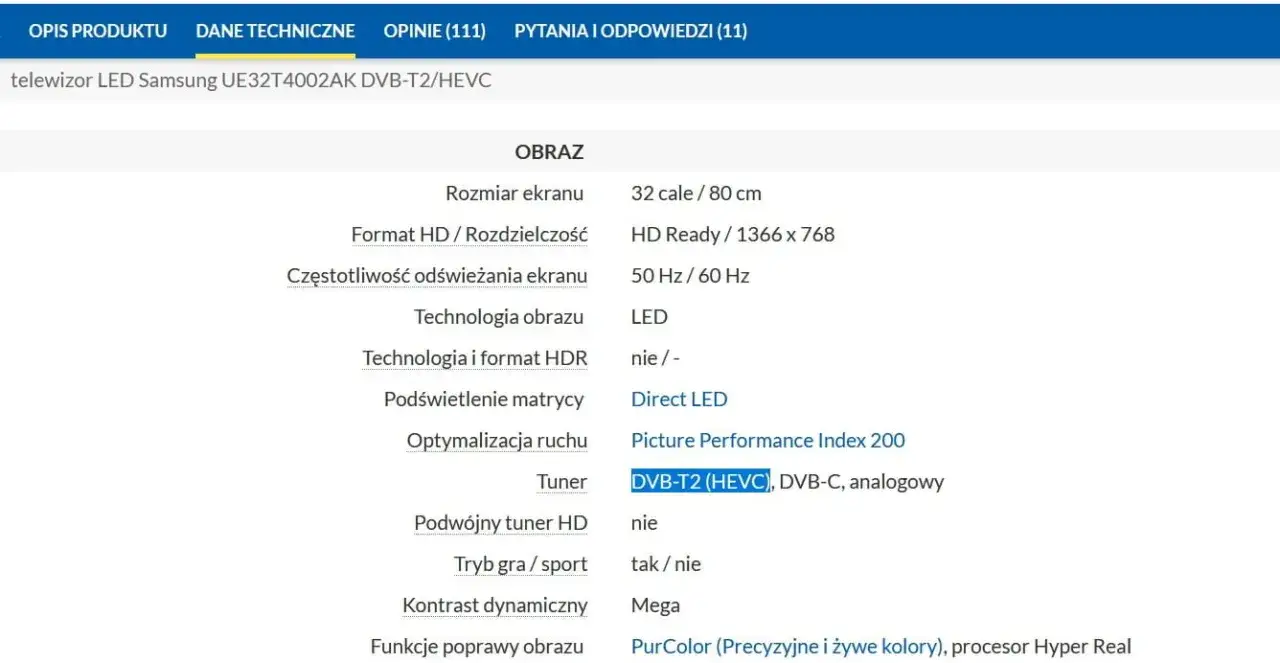The width and height of the screenshot is (1280, 663).
Task: Switch to the OPIS PRODUKTU tab
Action: 97,31
